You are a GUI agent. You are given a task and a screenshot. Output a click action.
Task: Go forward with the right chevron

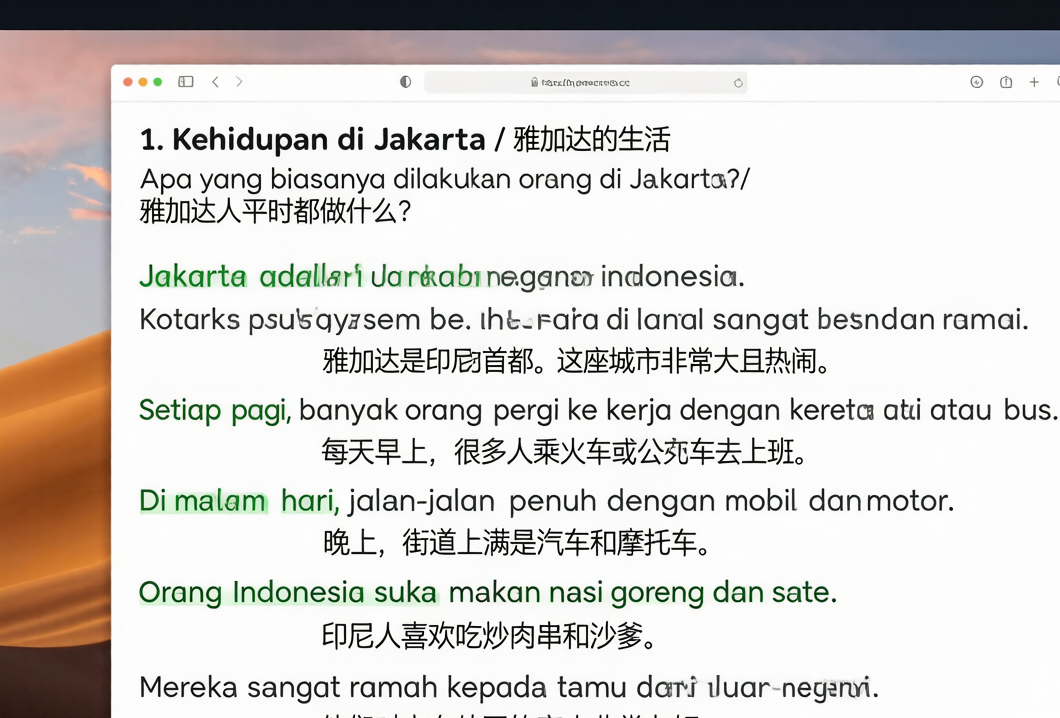click(239, 82)
